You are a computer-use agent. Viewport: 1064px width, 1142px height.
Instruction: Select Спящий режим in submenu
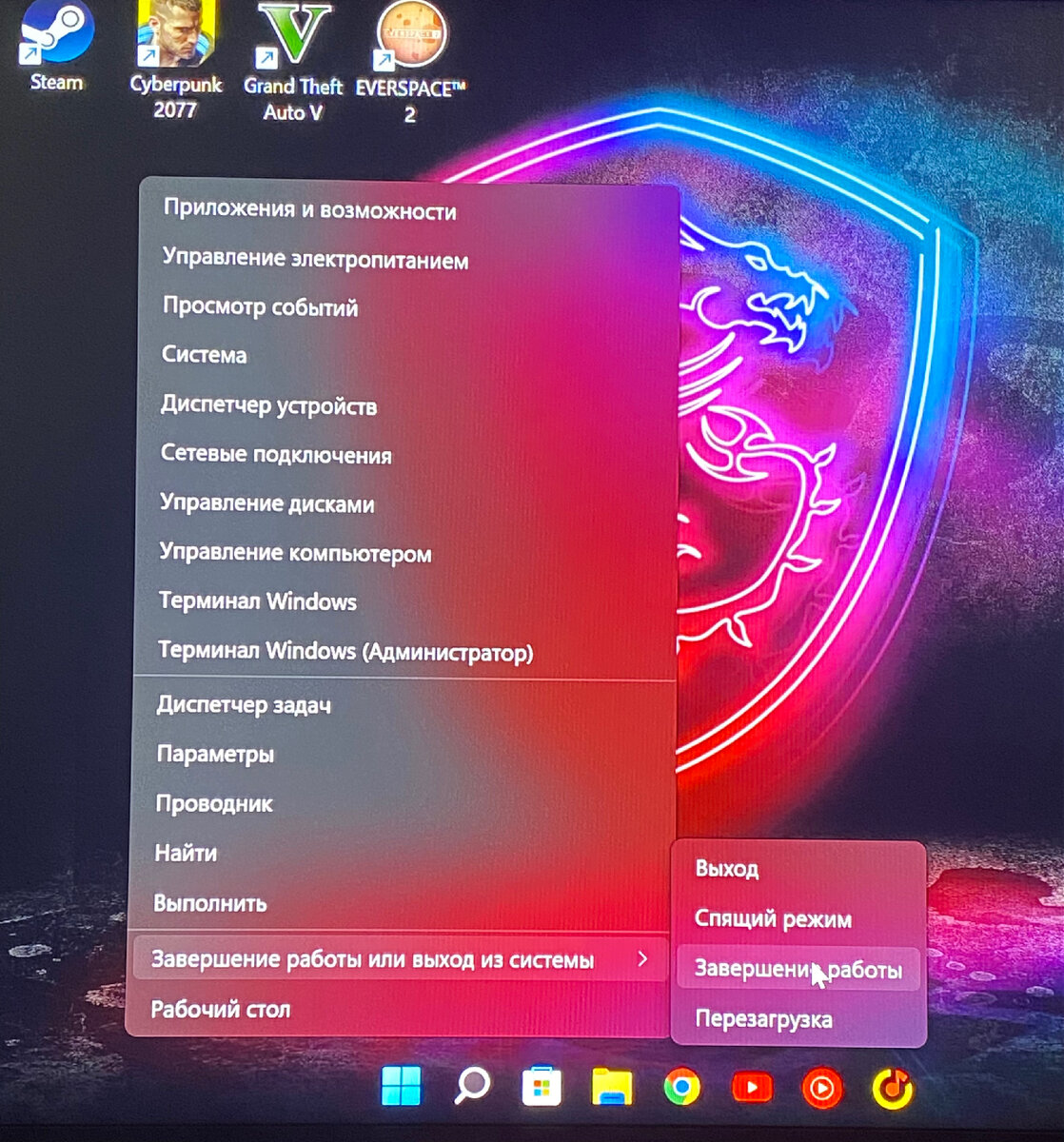tap(798, 919)
